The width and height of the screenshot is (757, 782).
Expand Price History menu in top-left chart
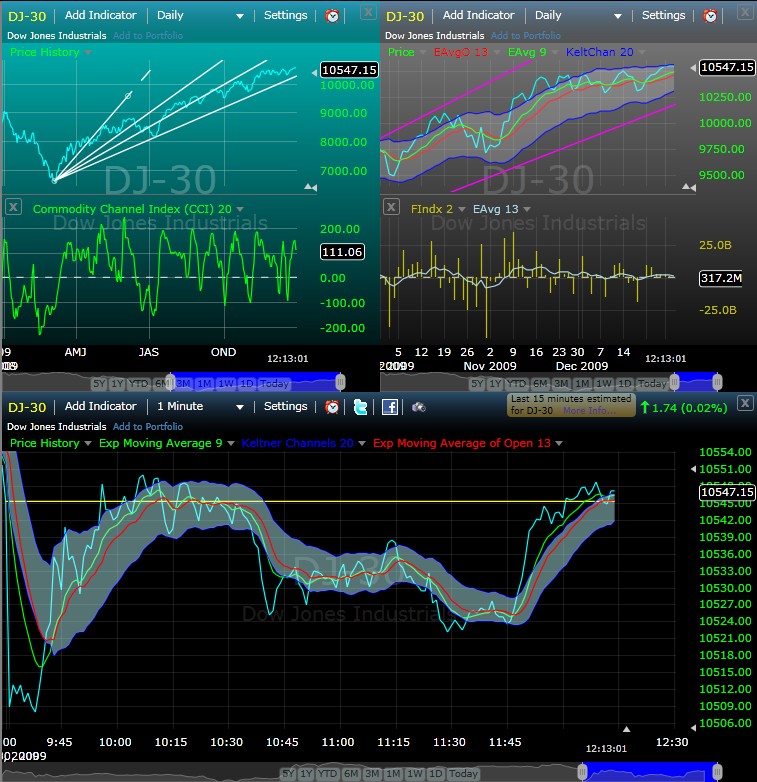(88, 52)
